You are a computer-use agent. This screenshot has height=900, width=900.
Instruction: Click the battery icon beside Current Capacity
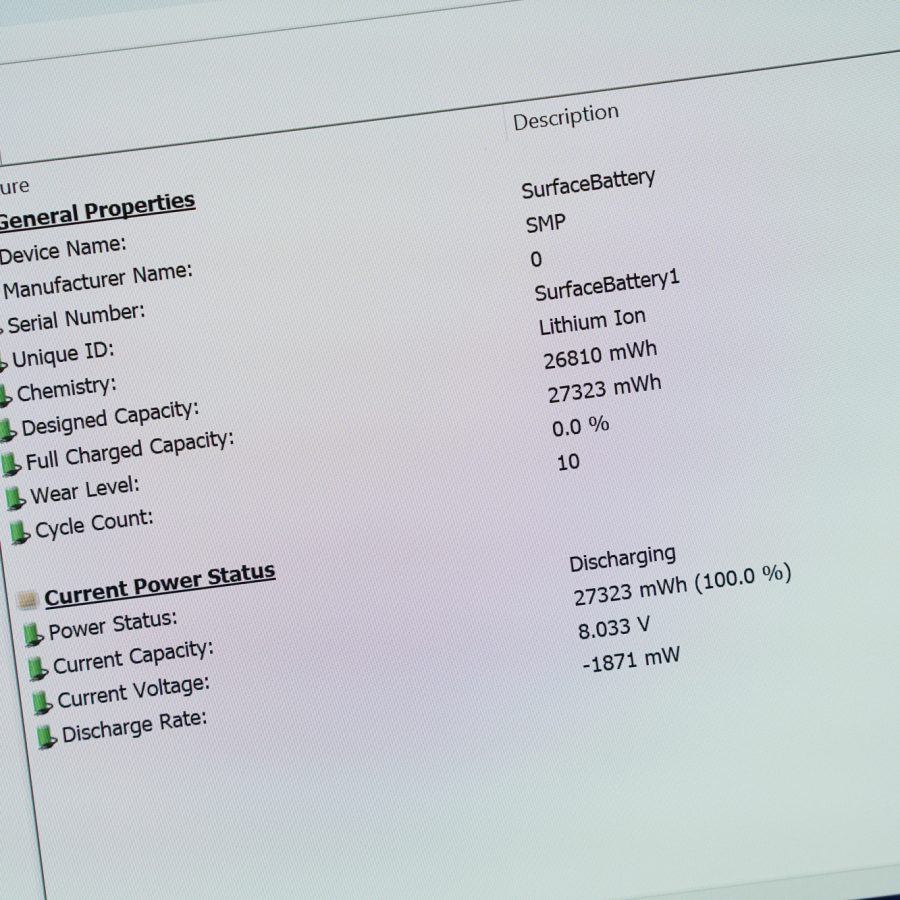pyautogui.click(x=38, y=669)
